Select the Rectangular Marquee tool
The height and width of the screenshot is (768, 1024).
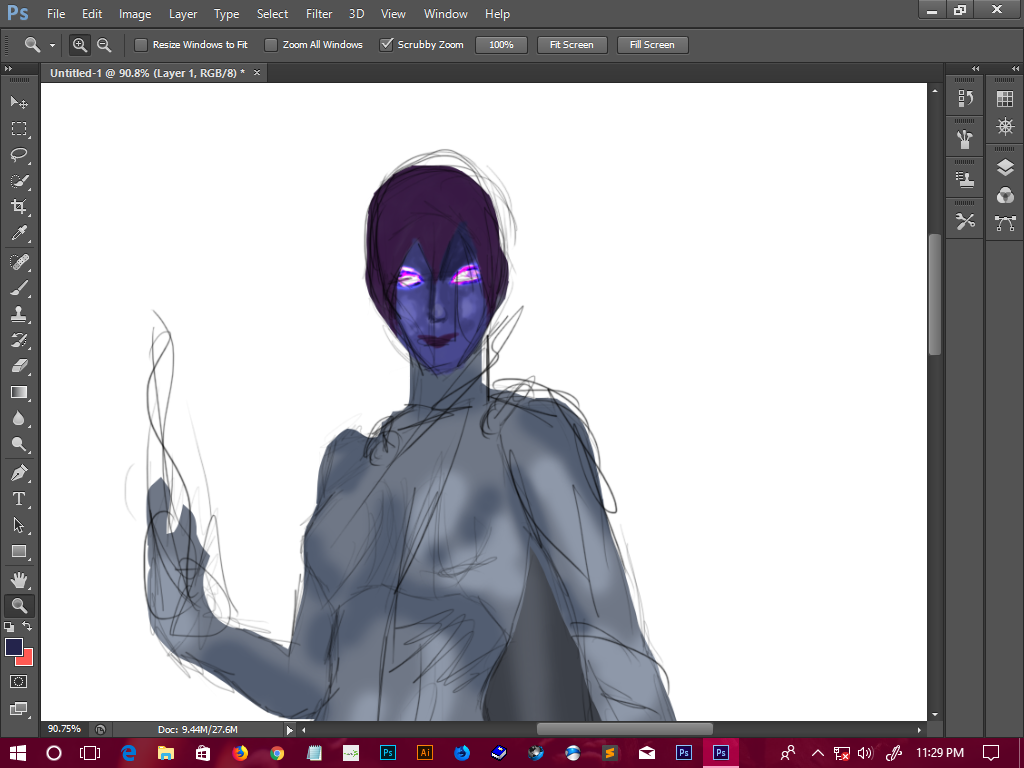click(x=19, y=129)
